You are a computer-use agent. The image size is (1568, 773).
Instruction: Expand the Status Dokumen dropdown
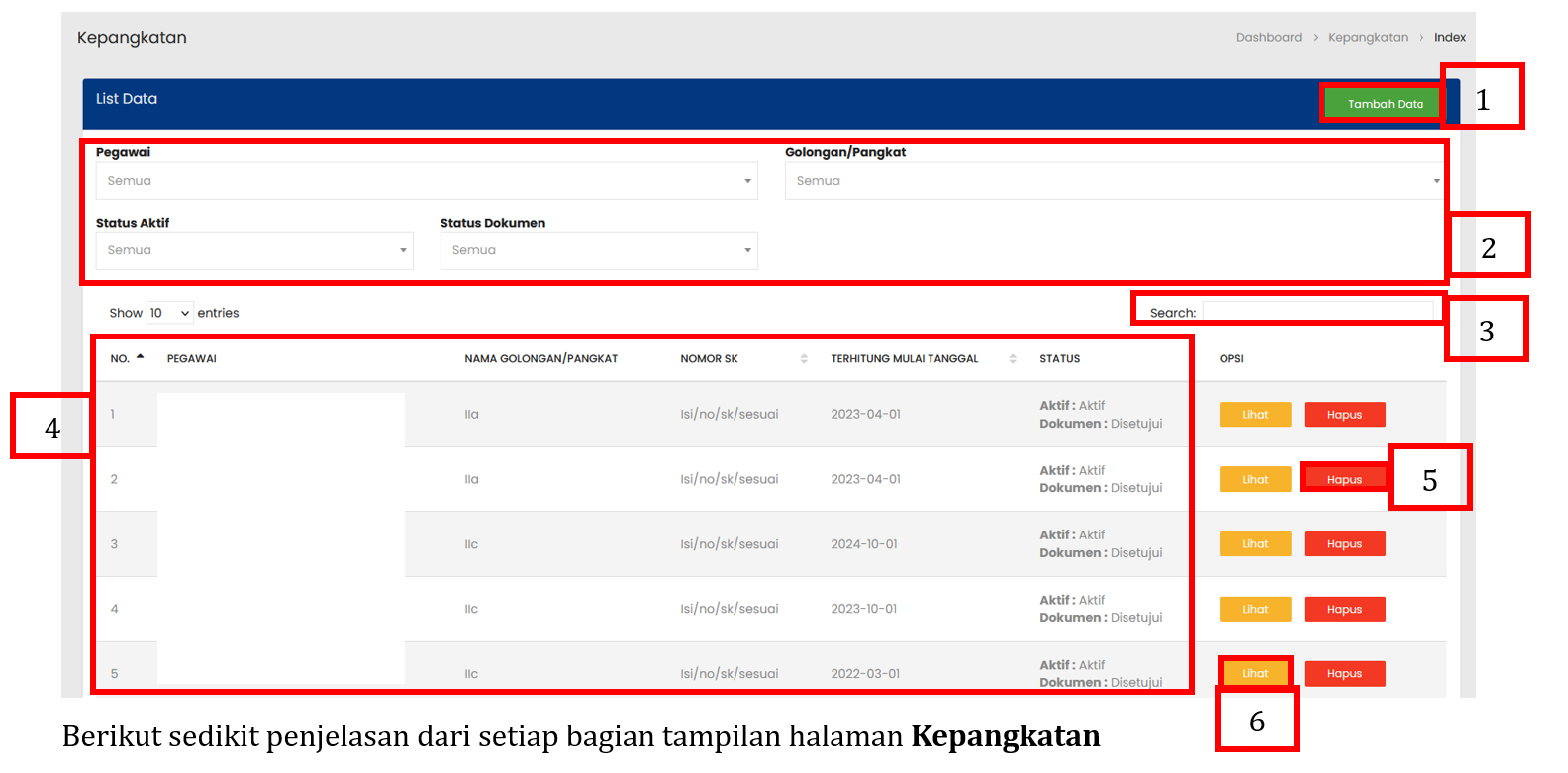pos(598,250)
